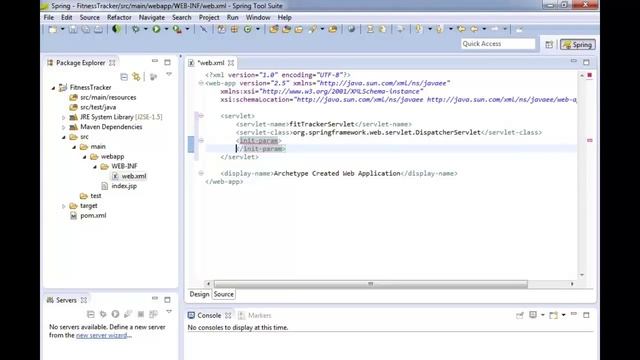This screenshot has width=640, height=360.
Task: Maximize the editor area
Action: click(x=586, y=62)
